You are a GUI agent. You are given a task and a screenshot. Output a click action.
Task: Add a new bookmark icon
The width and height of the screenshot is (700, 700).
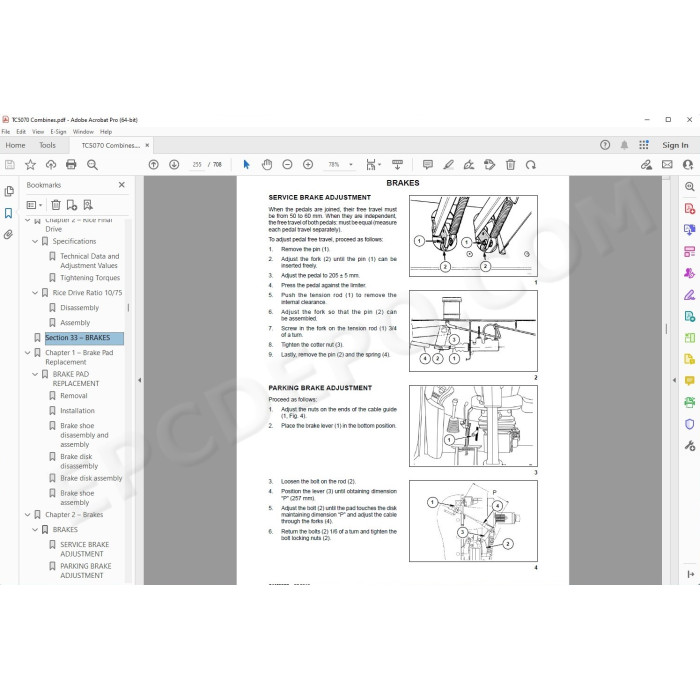(x=72, y=205)
